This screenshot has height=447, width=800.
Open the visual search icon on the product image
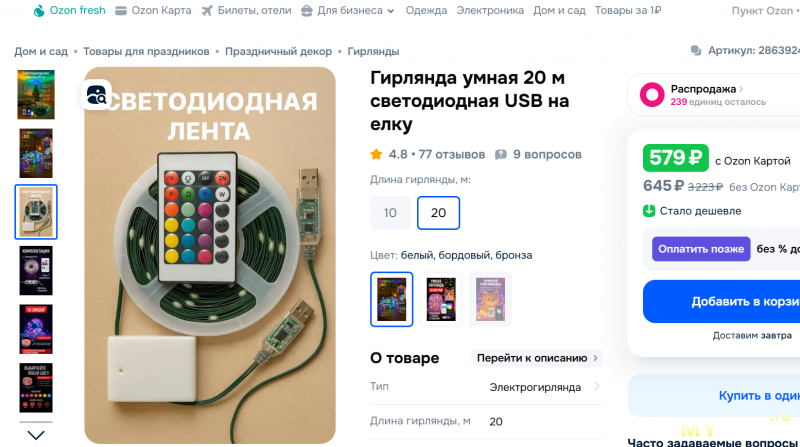96,95
